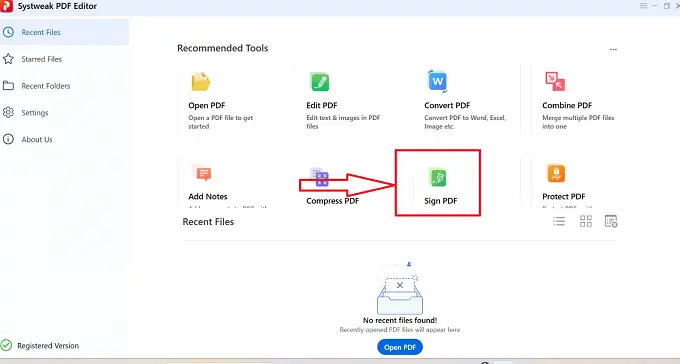Click the green Registered Version checkmark icon
This screenshot has width=680, height=364.
point(6,345)
